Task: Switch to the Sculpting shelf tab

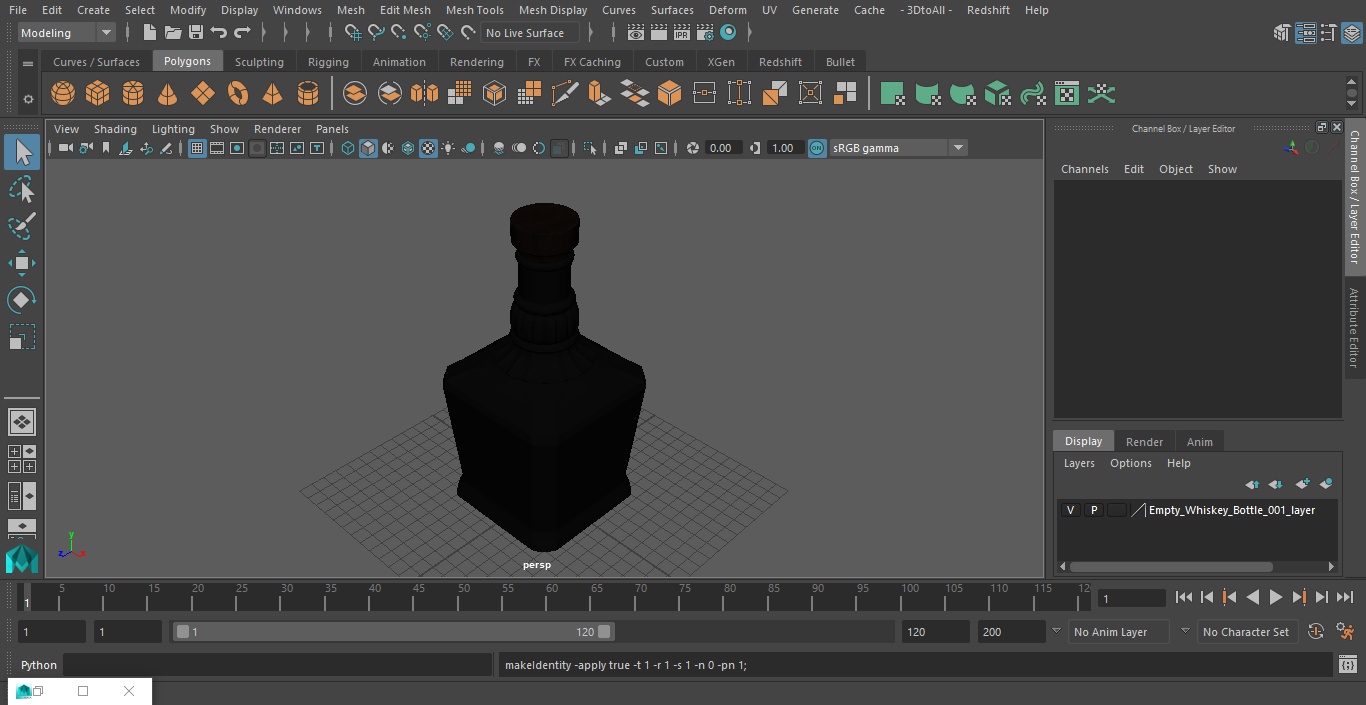Action: (x=259, y=62)
